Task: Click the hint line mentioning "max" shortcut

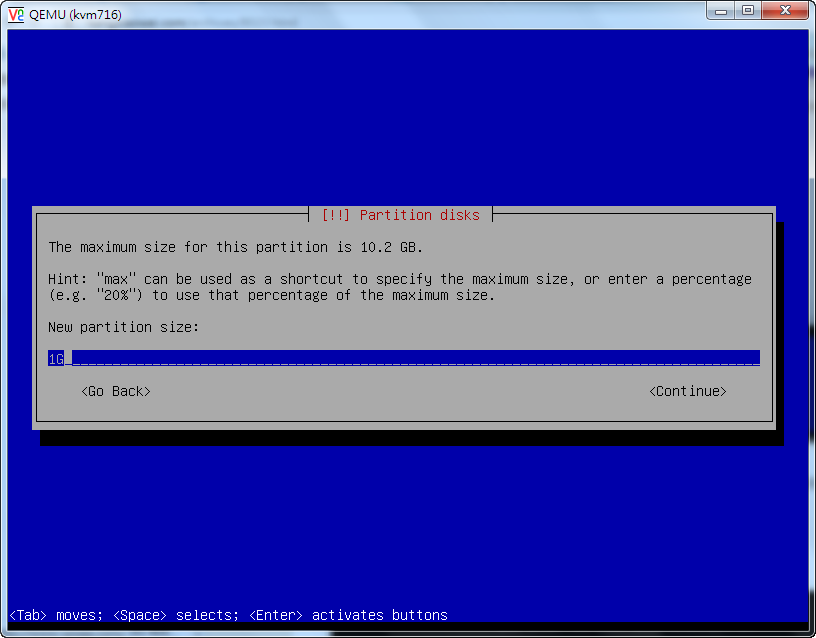Action: pos(400,279)
